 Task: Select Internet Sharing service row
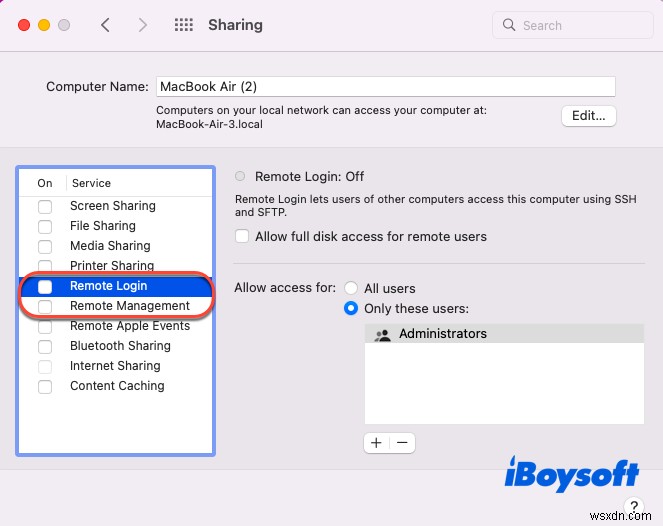coord(115,366)
